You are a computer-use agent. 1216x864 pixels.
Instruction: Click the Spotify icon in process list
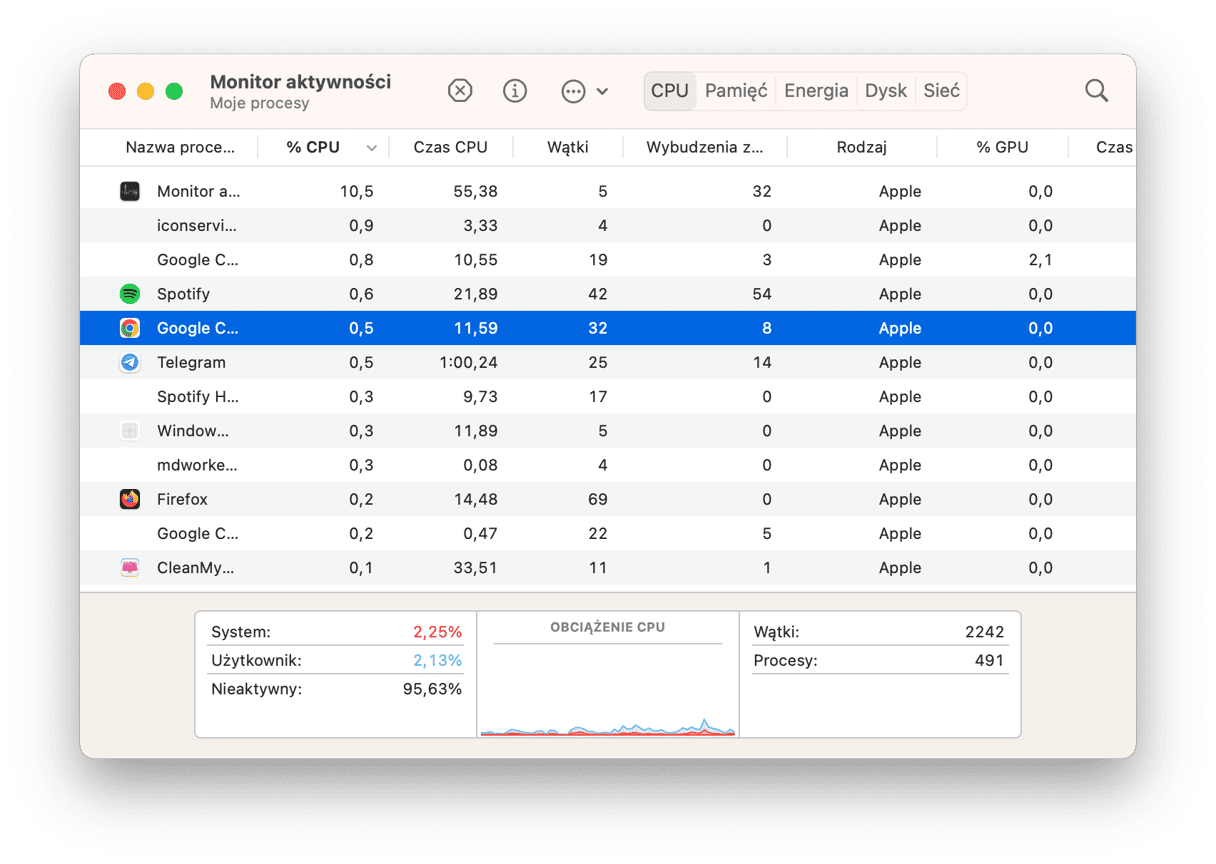(x=130, y=294)
